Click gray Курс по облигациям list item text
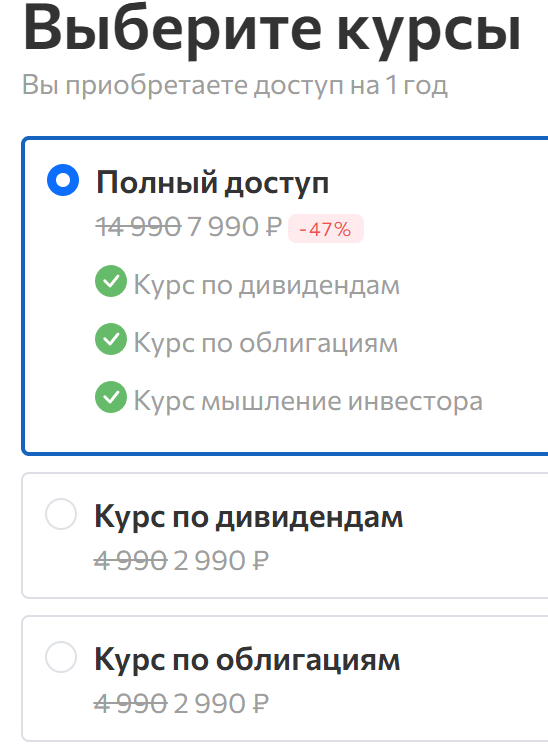This screenshot has width=548, height=748. 266,343
